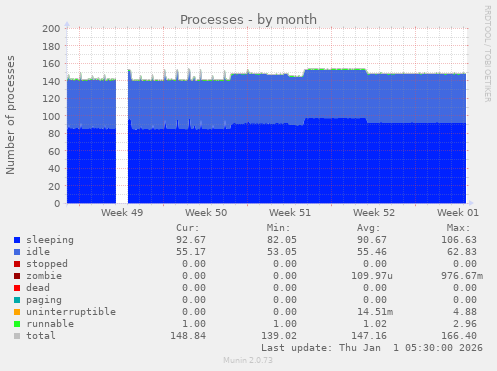497x371 pixels.
Task: Click the 'idle' legend label
Action: click(38, 252)
